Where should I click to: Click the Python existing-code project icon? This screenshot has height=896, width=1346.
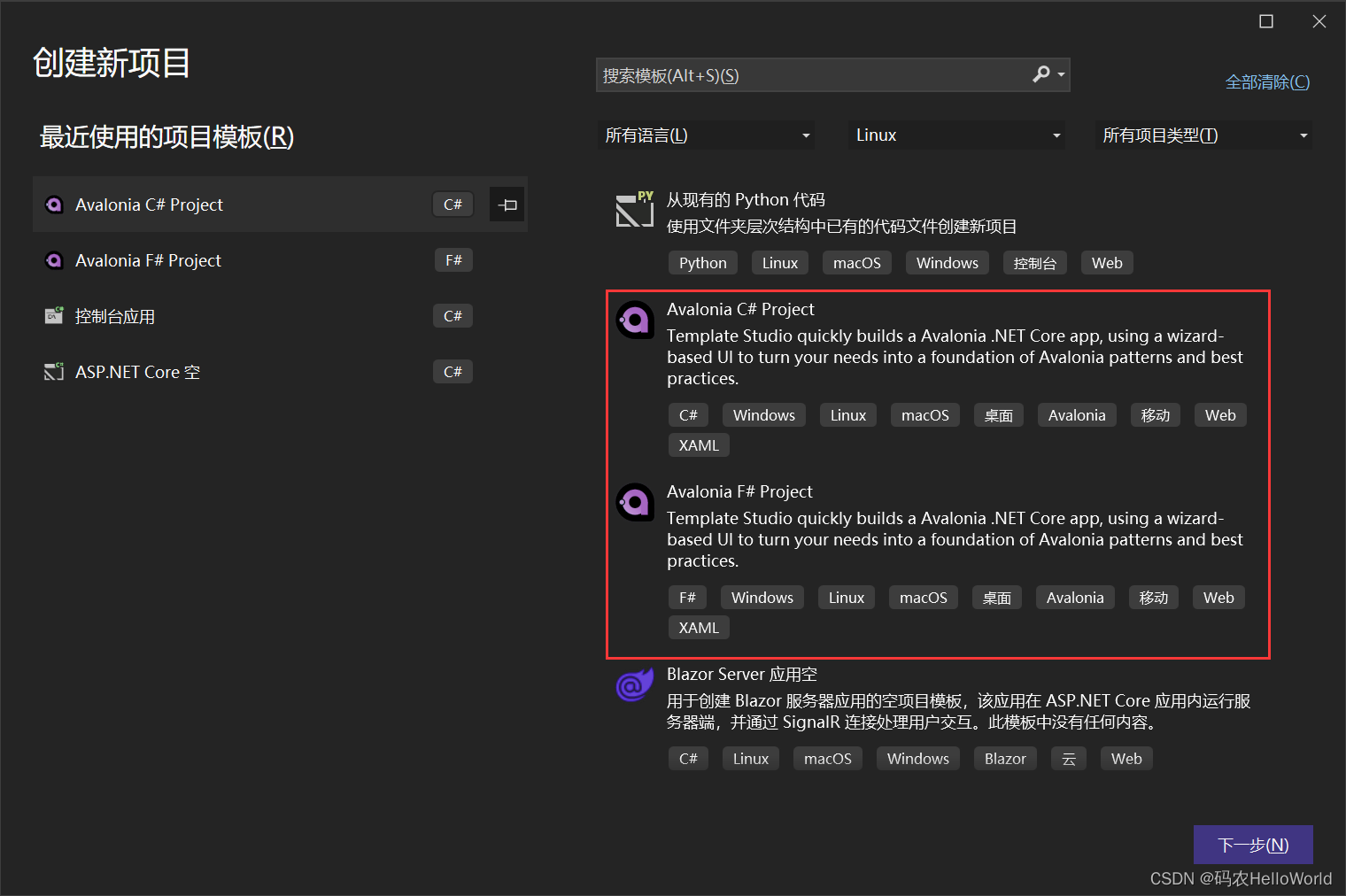[634, 210]
